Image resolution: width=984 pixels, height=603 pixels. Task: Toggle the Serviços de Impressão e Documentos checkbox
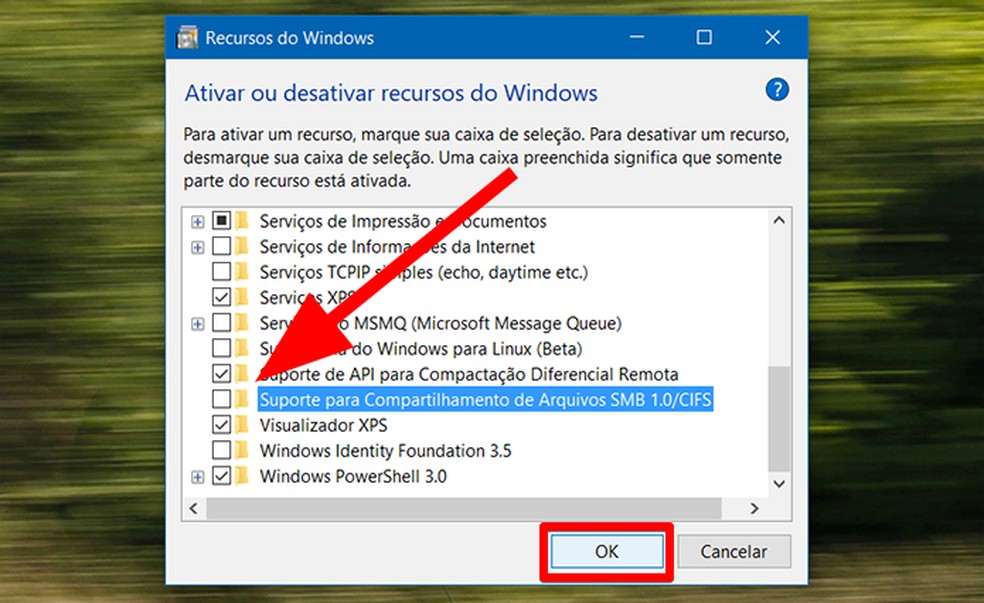point(222,221)
